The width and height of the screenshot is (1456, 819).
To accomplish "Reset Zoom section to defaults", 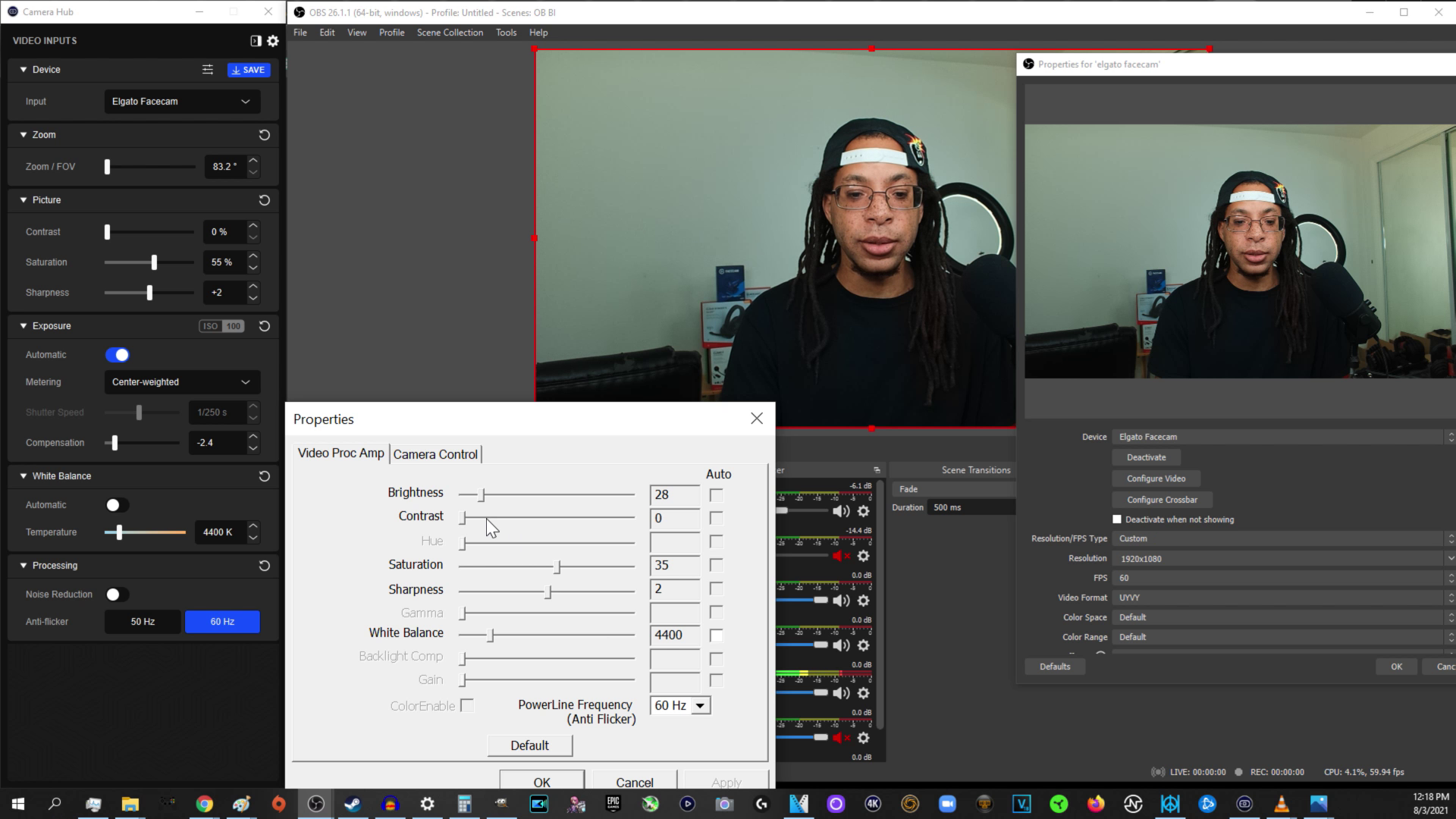I will [264, 135].
